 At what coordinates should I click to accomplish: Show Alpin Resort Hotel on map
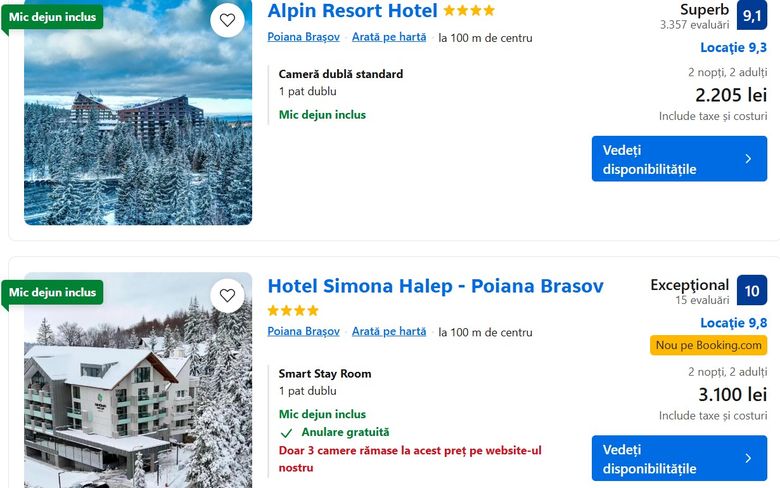coord(388,37)
